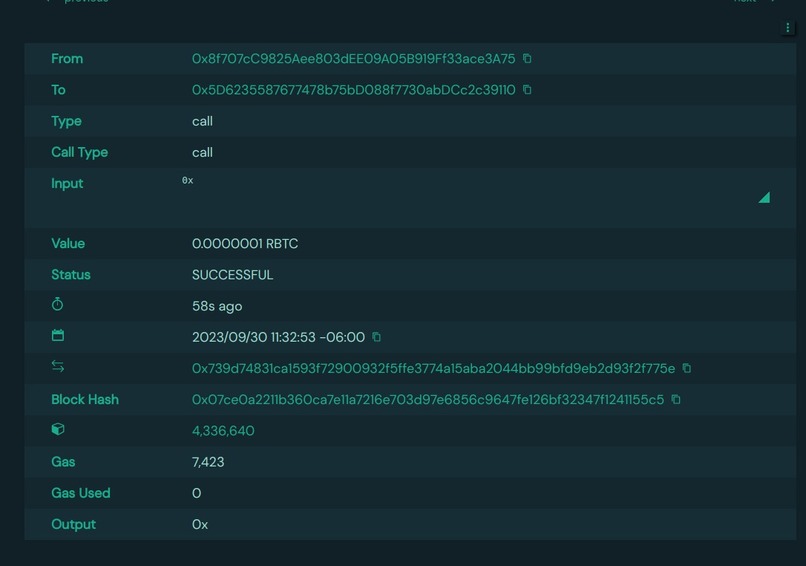Click the Value label

click(68, 244)
